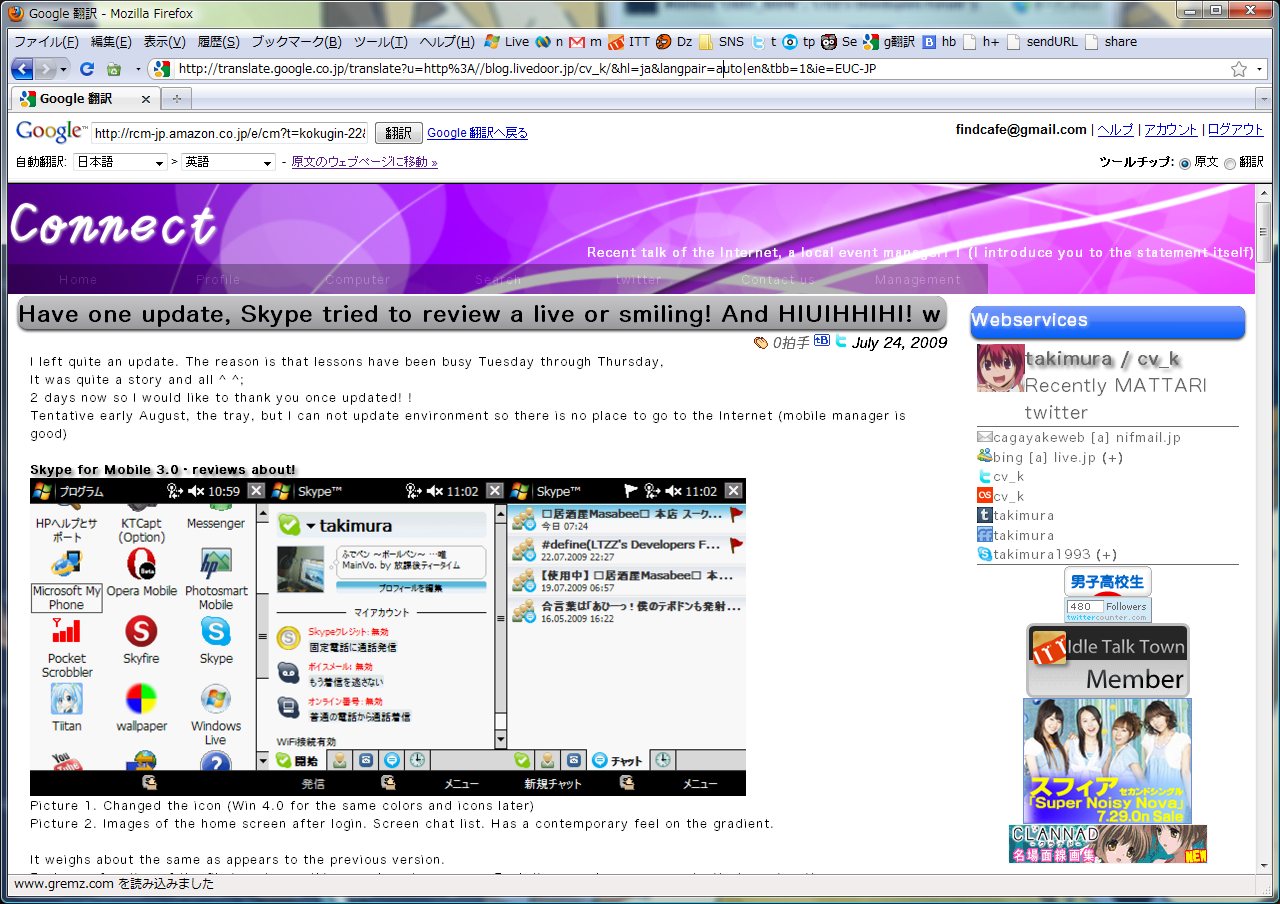Image resolution: width=1280 pixels, height=904 pixels.
Task: Click the Google 翻訳へ戻る link
Action: pos(477,133)
